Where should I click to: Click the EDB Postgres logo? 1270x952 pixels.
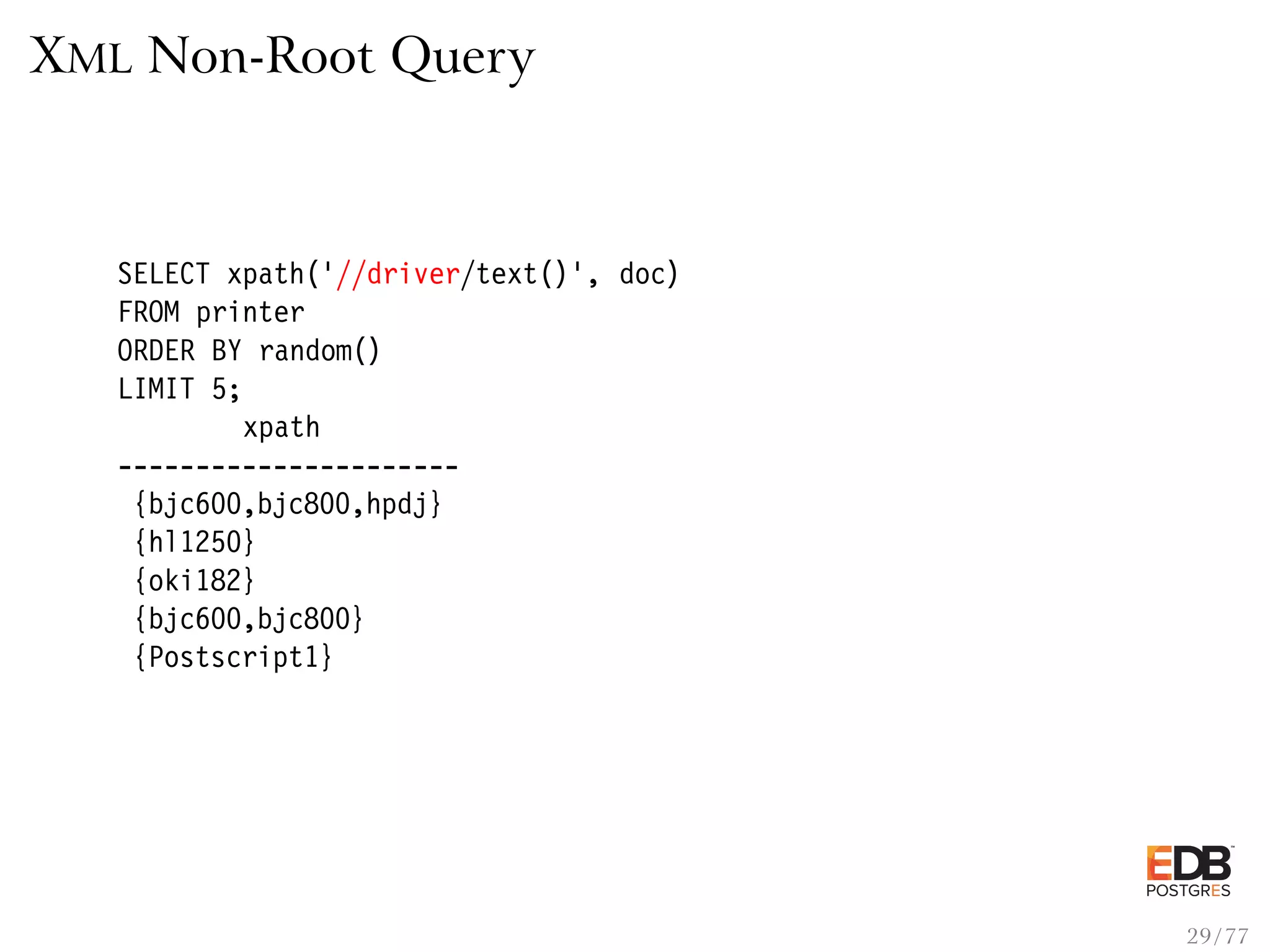pos(1188,863)
